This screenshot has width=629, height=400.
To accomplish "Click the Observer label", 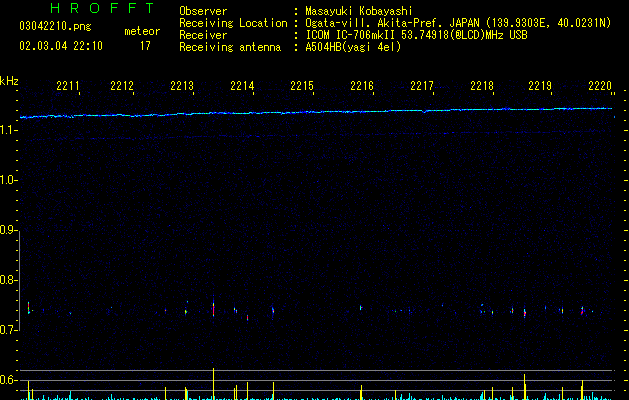I will [203, 11].
